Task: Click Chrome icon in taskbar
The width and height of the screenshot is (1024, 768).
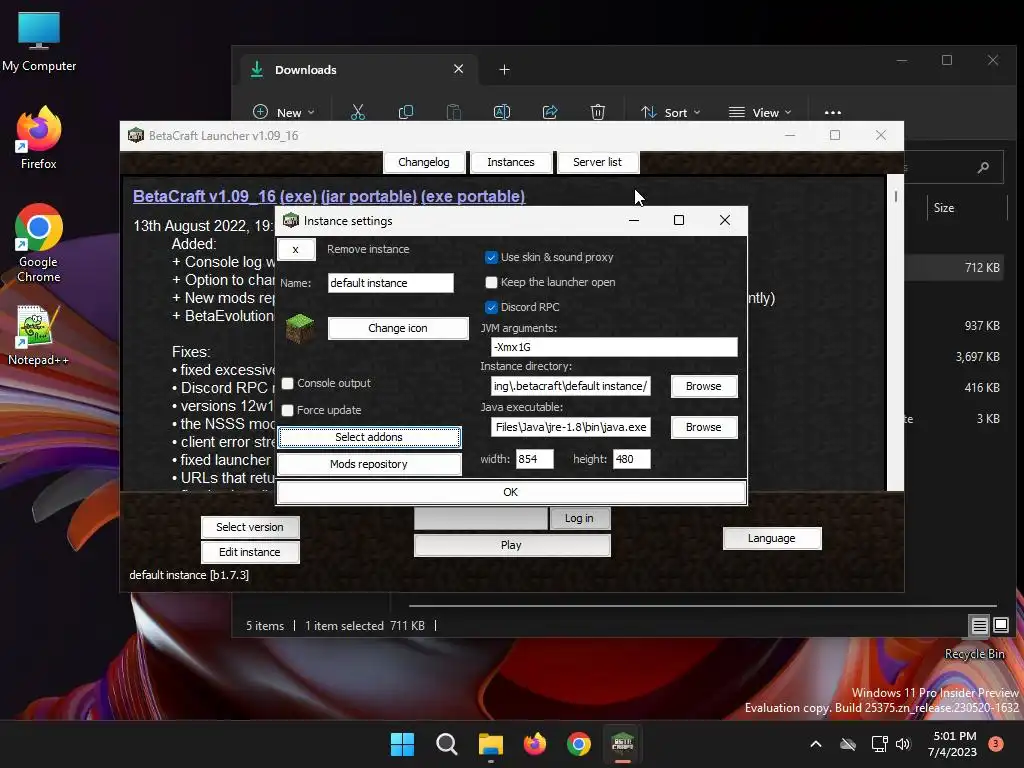Action: [x=579, y=744]
